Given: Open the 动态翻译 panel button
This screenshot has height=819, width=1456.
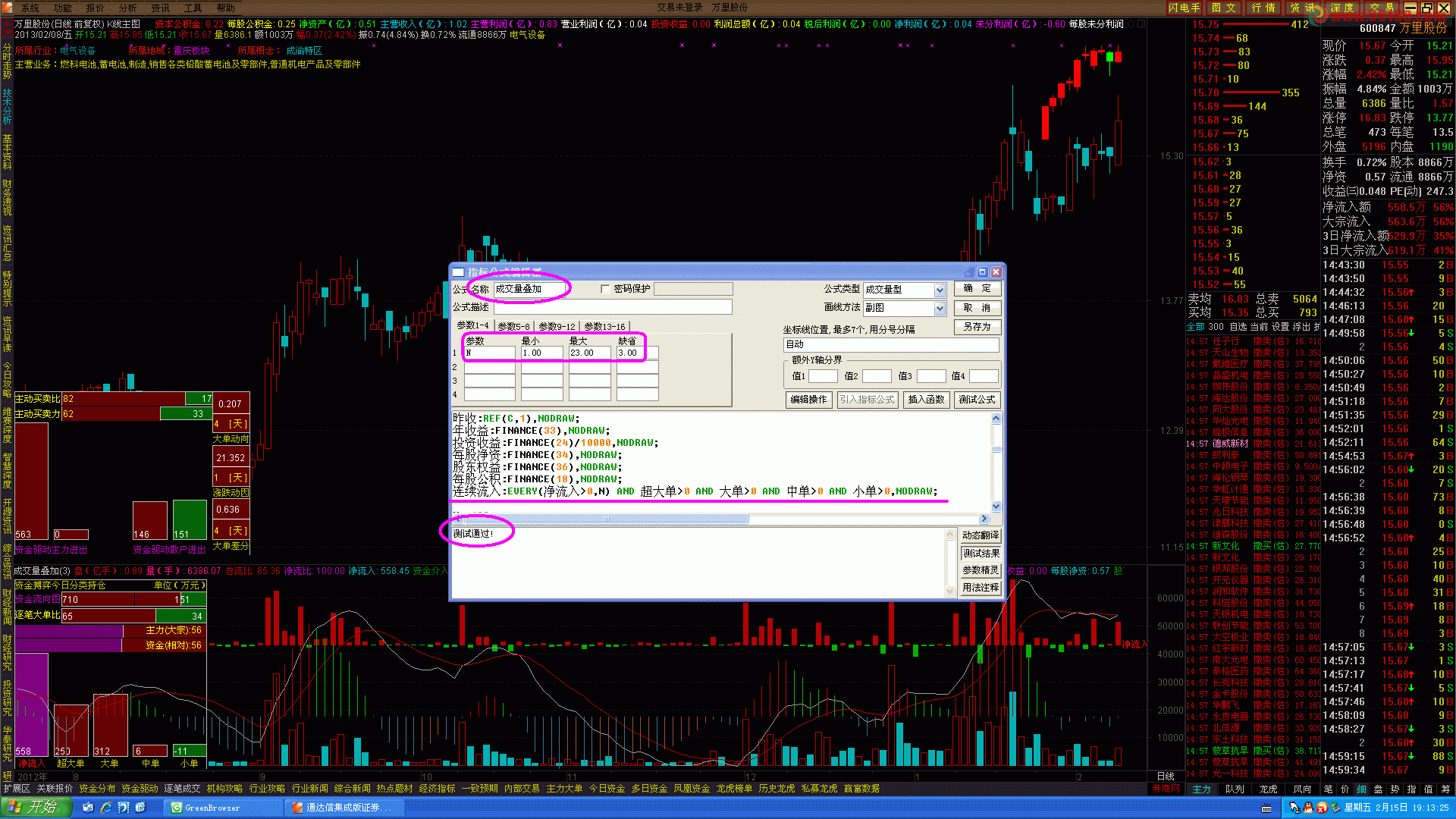Looking at the screenshot, I should coord(980,535).
